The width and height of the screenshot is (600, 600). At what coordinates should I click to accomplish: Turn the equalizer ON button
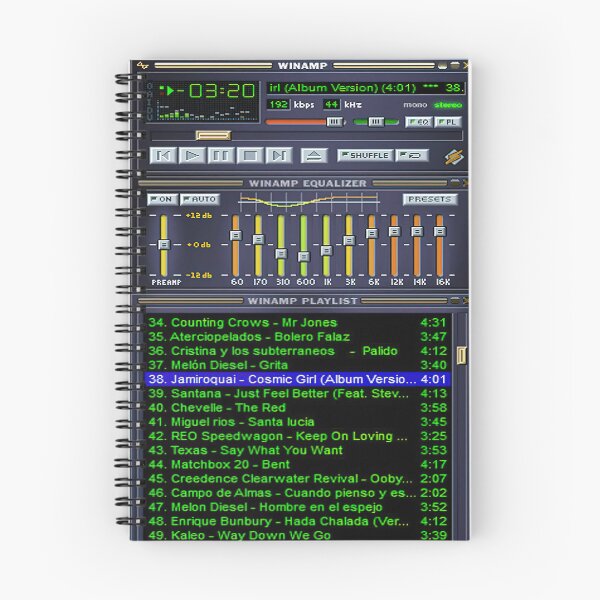(162, 199)
